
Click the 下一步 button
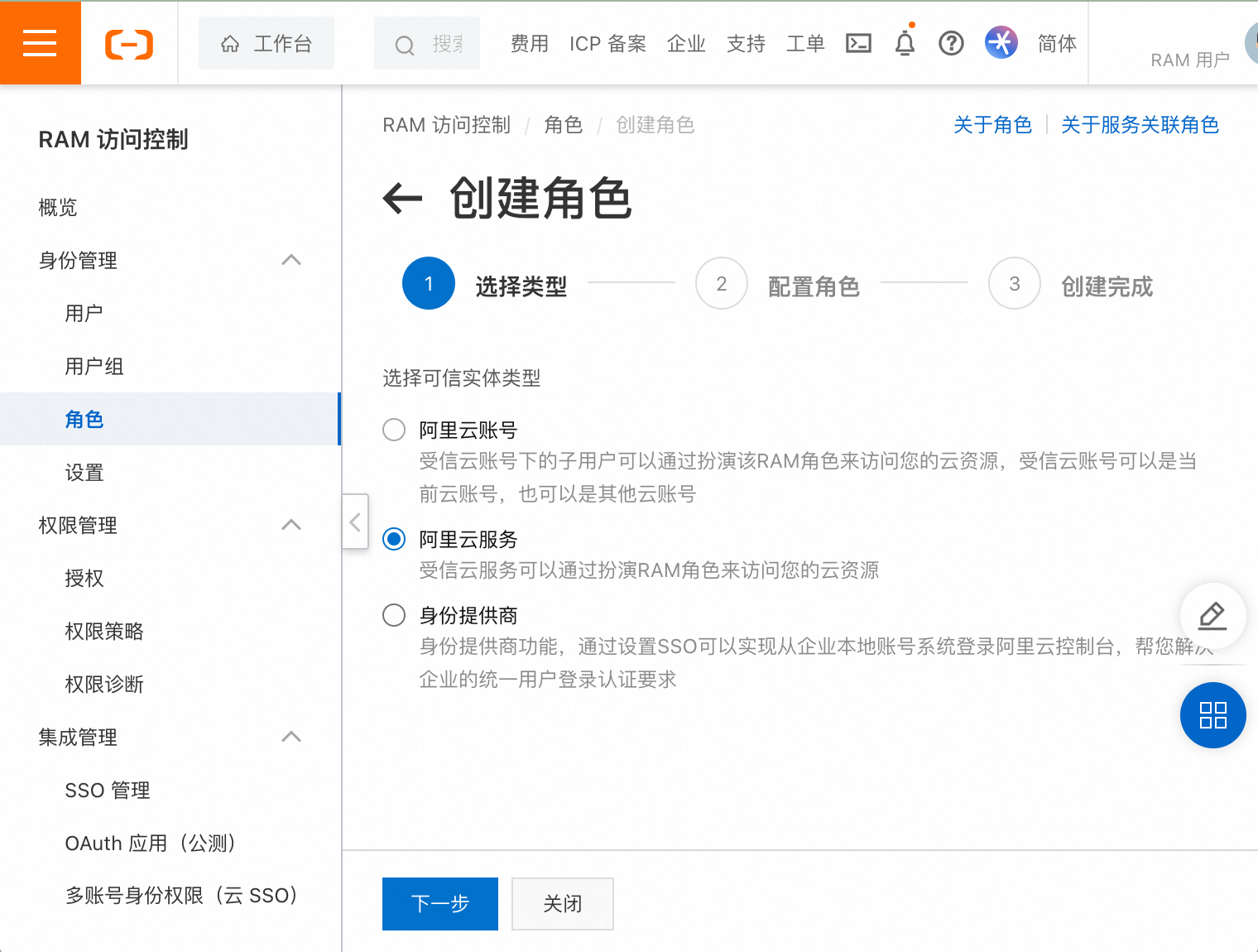click(x=440, y=904)
